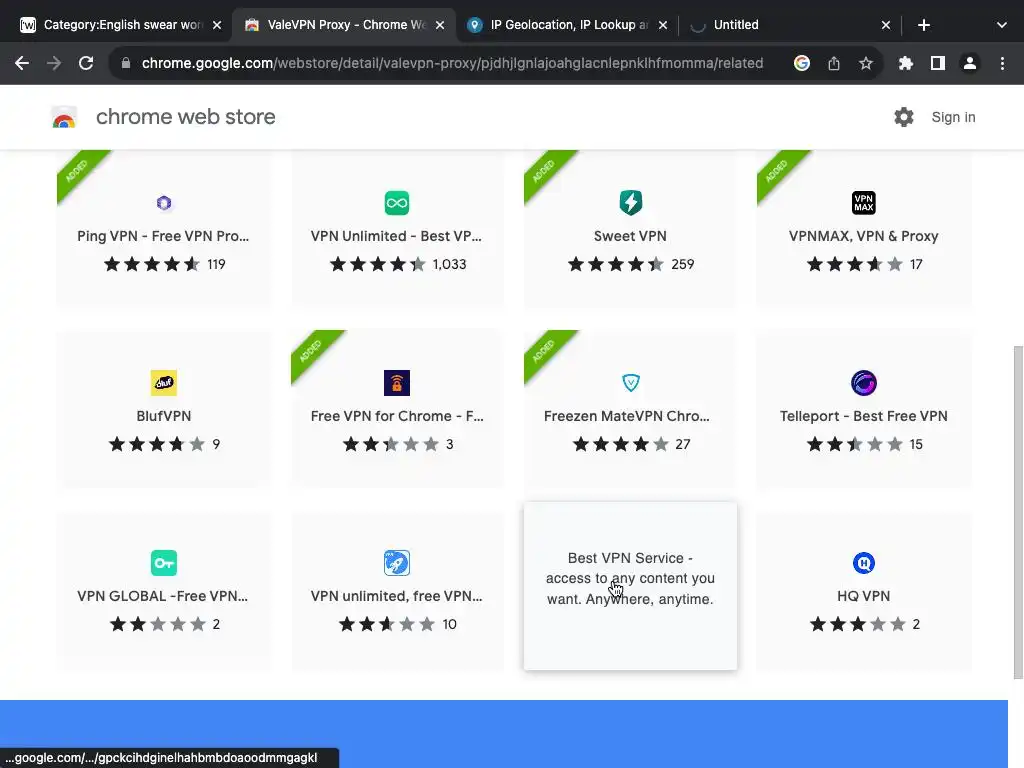Open Free VPN for Chrome listing title
1024x768 pixels.
pyautogui.click(x=397, y=416)
